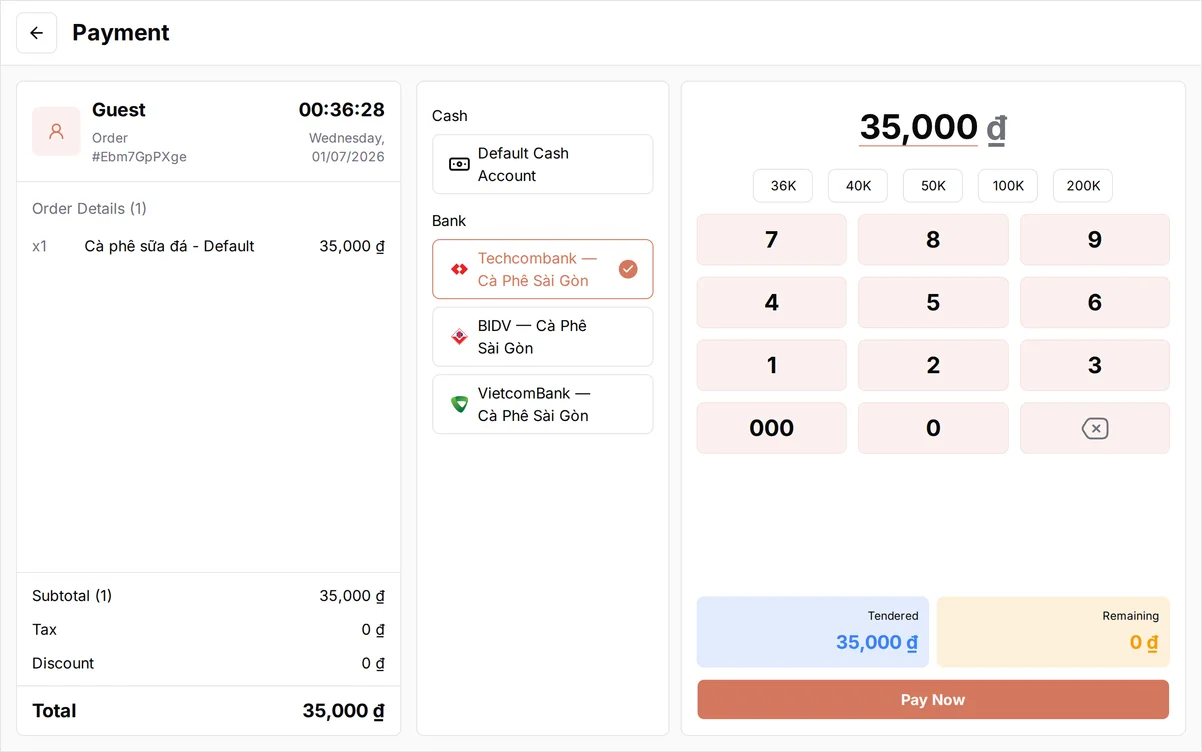Screen dimensions: 1202x752
Task: Click the Guest avatar icon
Action: coord(56,131)
